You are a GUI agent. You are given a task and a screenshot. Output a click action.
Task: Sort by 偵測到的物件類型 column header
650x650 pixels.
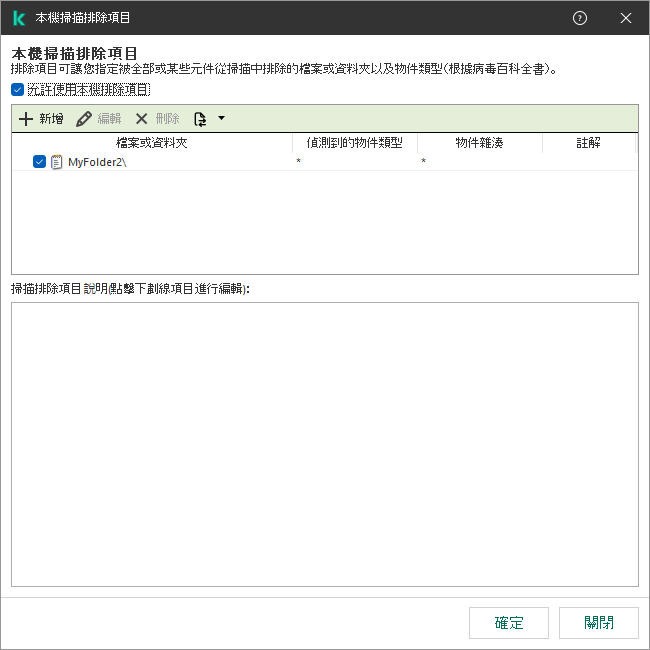[355, 143]
